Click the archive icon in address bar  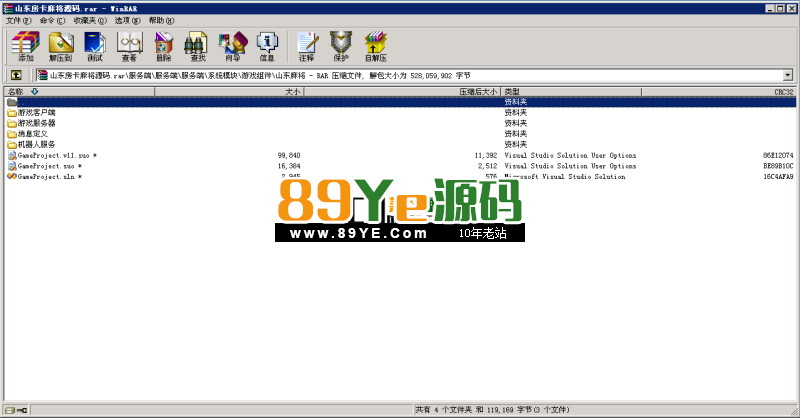coord(42,75)
